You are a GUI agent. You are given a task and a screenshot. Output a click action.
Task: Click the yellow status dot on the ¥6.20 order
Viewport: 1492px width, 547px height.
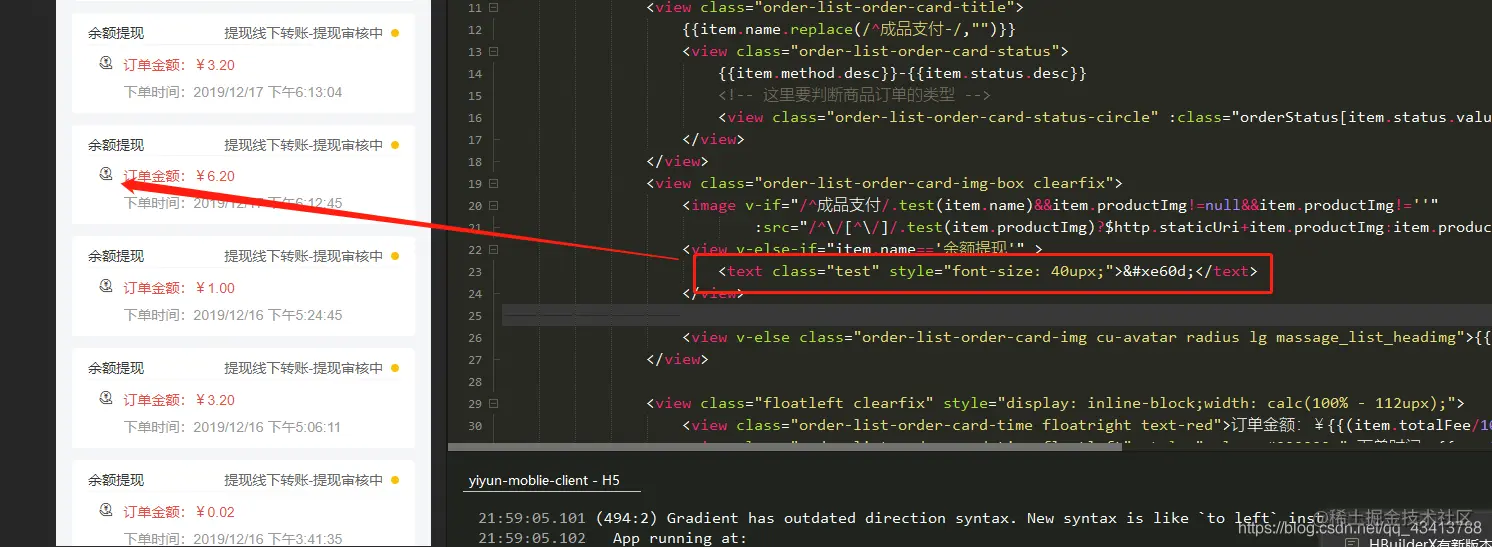tap(395, 145)
